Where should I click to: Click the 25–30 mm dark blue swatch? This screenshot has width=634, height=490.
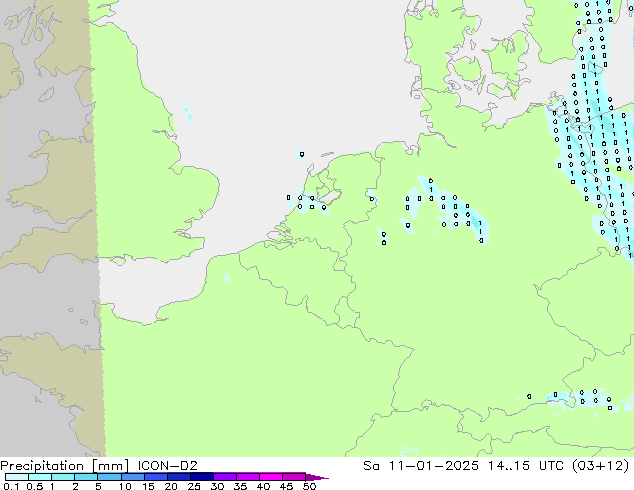pyautogui.click(x=201, y=477)
